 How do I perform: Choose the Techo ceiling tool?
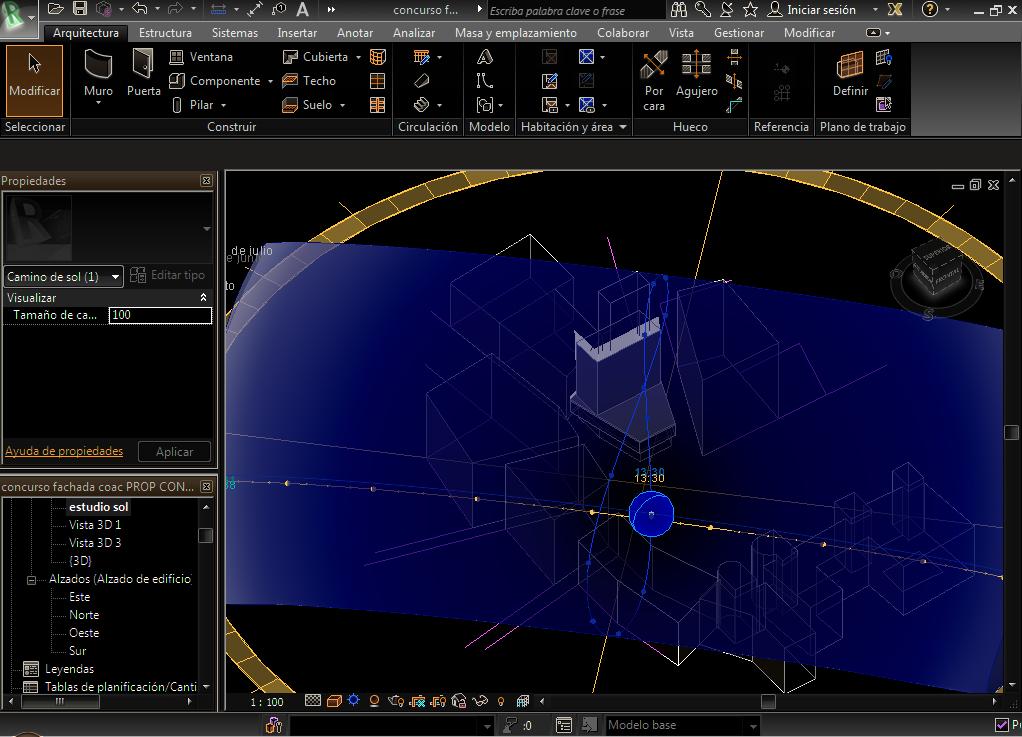tap(309, 81)
